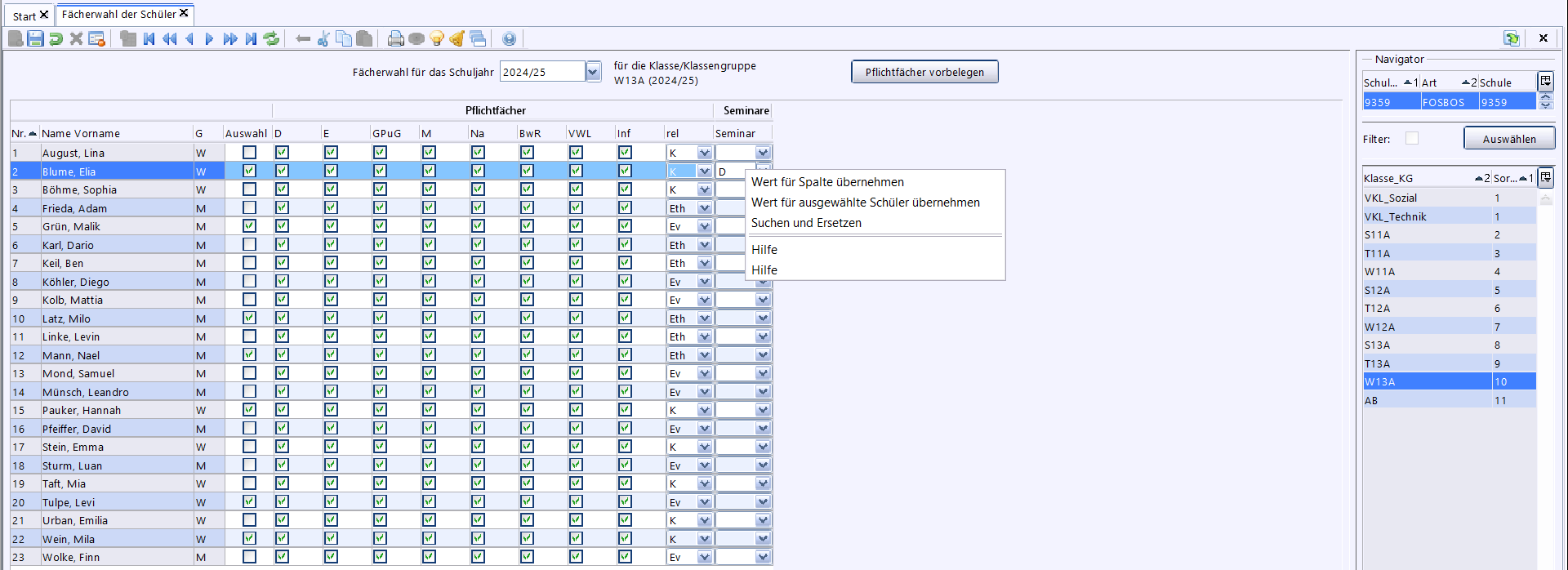Choose 'Wert für ausgewählte Schüler übernehmen'
The height and width of the screenshot is (570, 1568).
(x=865, y=203)
